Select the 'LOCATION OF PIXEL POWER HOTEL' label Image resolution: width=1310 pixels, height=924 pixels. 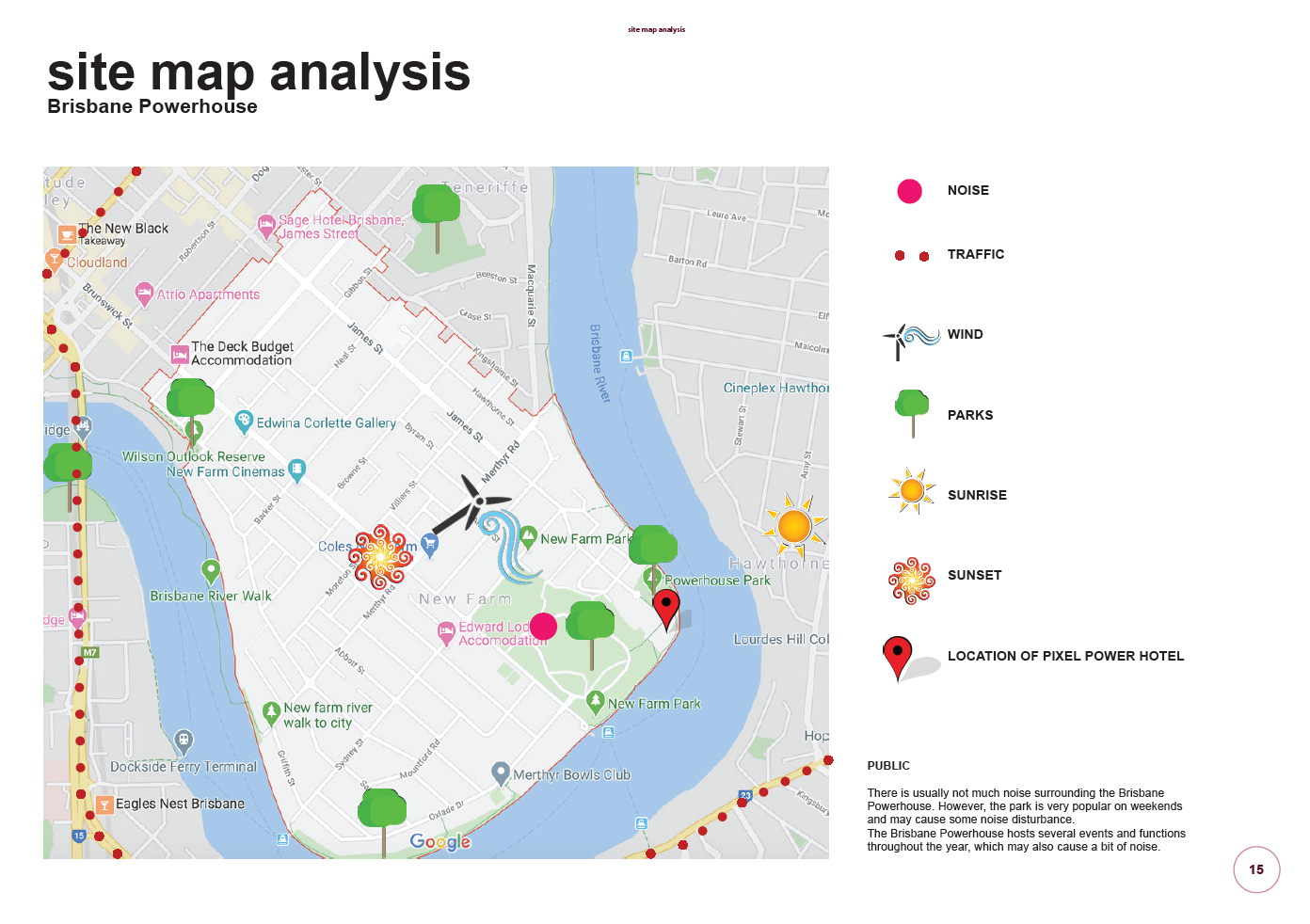[1065, 657]
